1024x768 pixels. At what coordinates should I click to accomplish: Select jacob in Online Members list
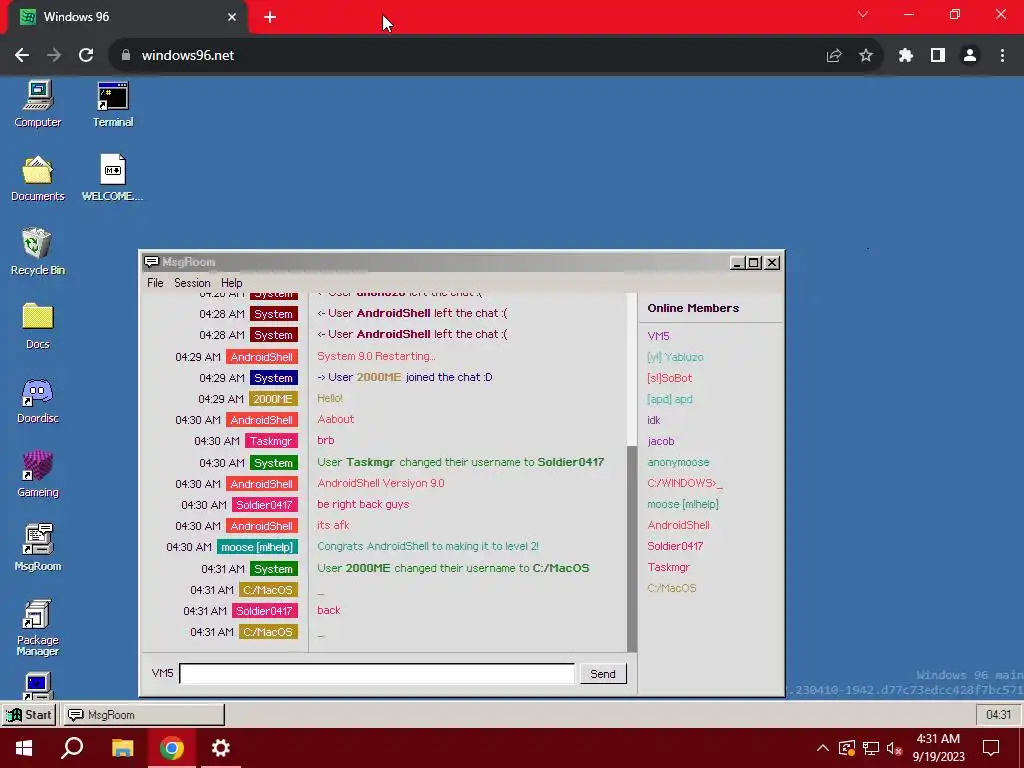[661, 441]
